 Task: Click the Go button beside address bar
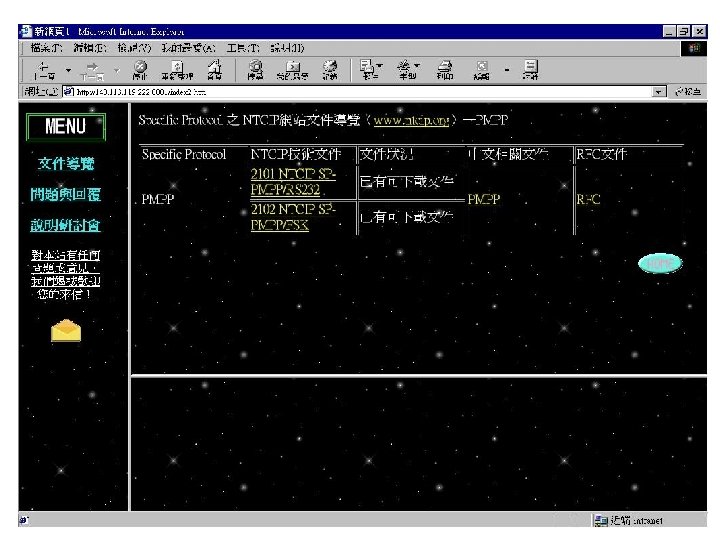pos(688,92)
